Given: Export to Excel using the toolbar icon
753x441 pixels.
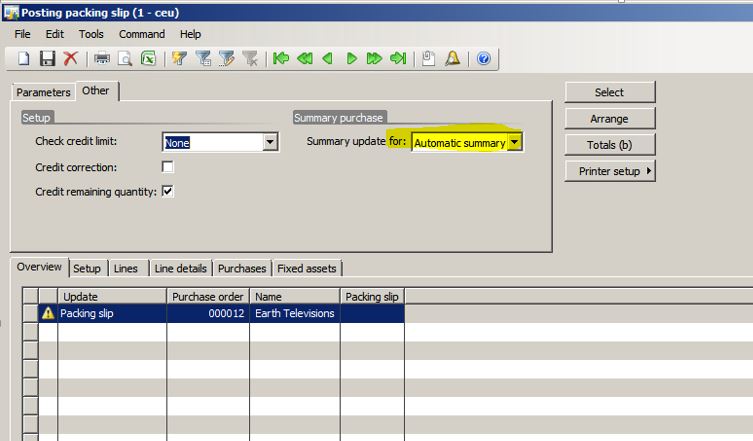Looking at the screenshot, I should pos(149,59).
